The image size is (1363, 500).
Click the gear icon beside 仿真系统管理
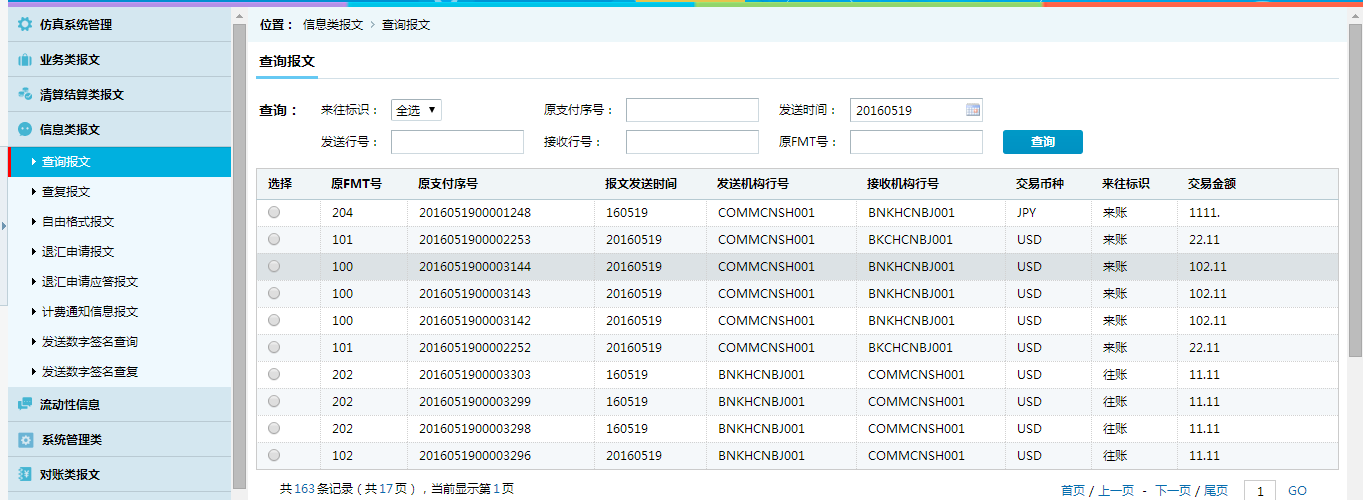[25, 24]
